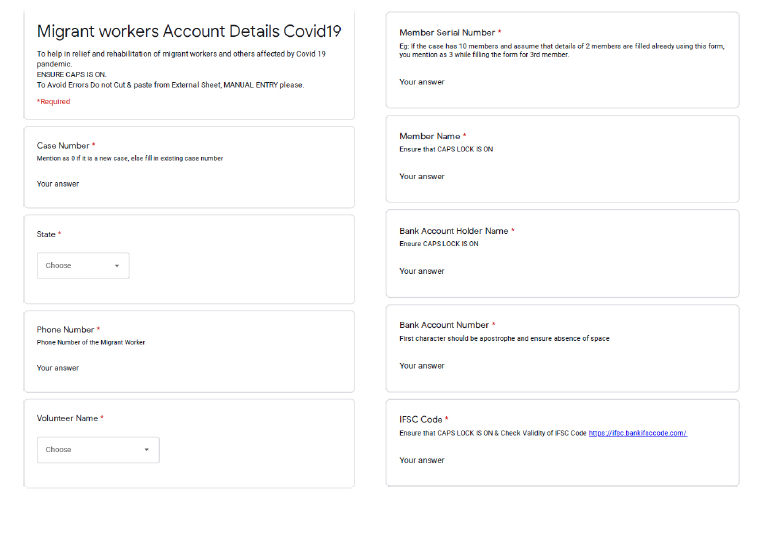Click the 'Bank Account Holder Name' question label
This screenshot has width=766, height=535.
click(453, 231)
